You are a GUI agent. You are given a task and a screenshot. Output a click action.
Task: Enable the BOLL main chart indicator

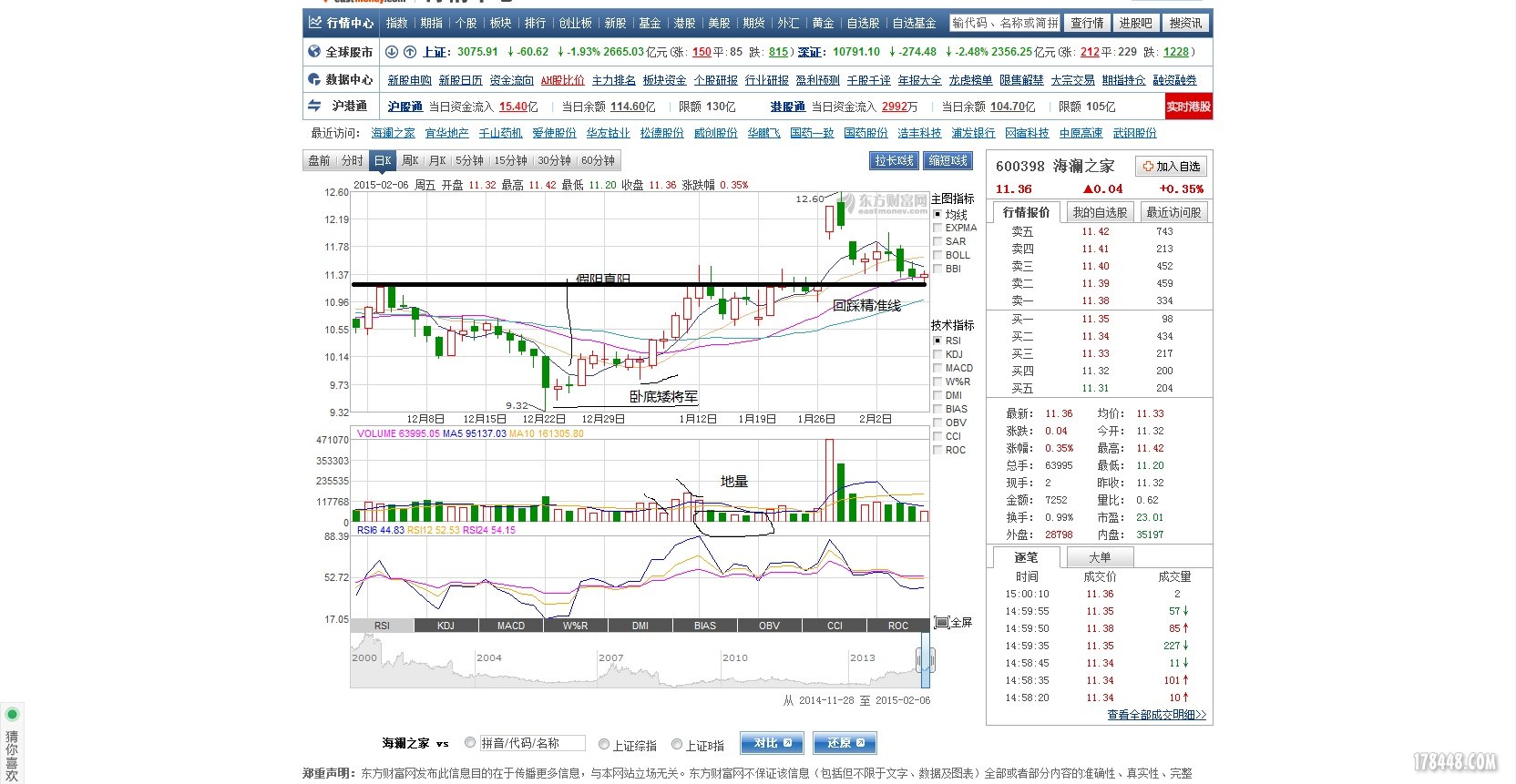point(937,255)
